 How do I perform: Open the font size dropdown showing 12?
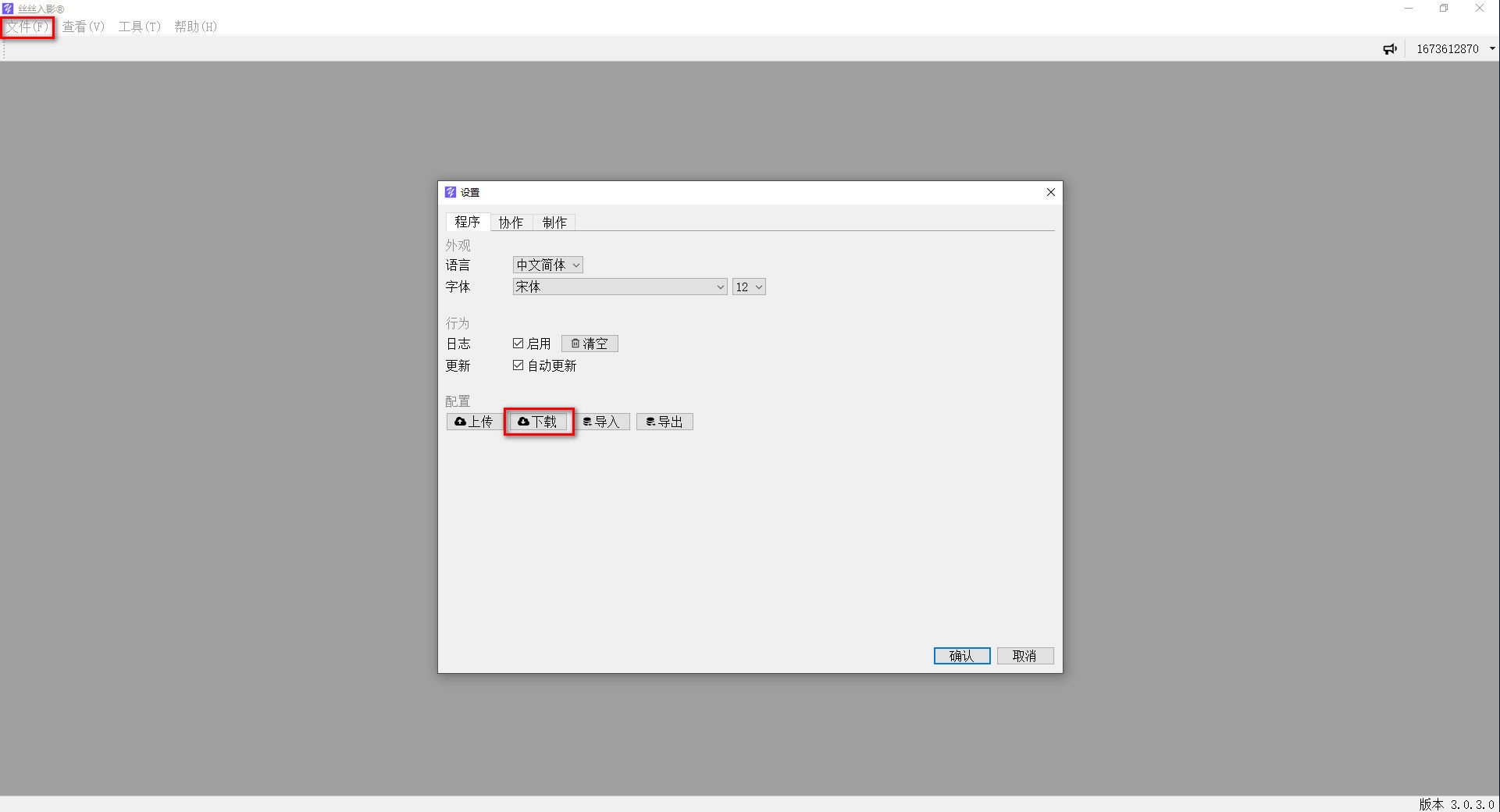tap(749, 287)
